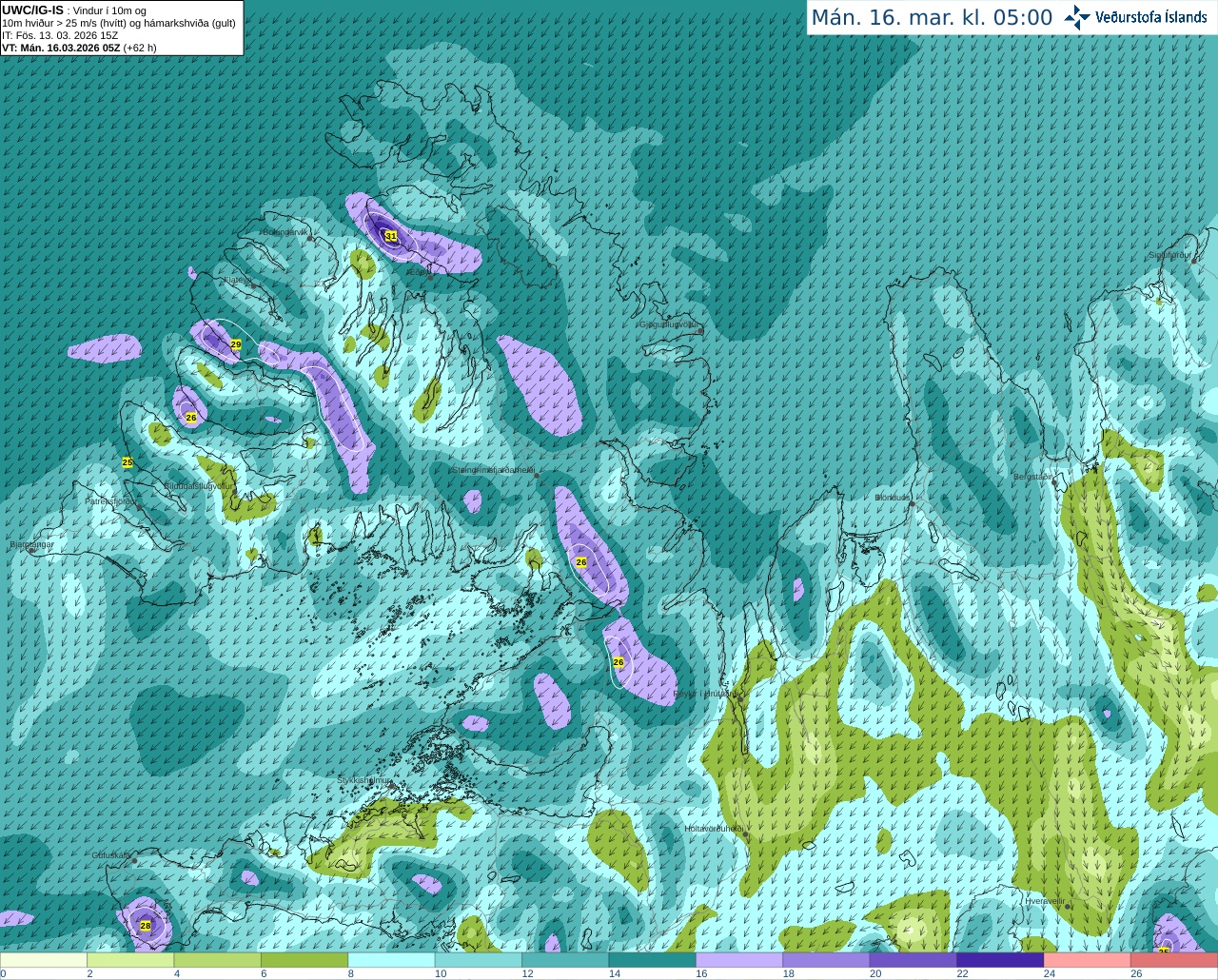
Task: Click the Bergstaðir station label
Action: click(x=1033, y=477)
